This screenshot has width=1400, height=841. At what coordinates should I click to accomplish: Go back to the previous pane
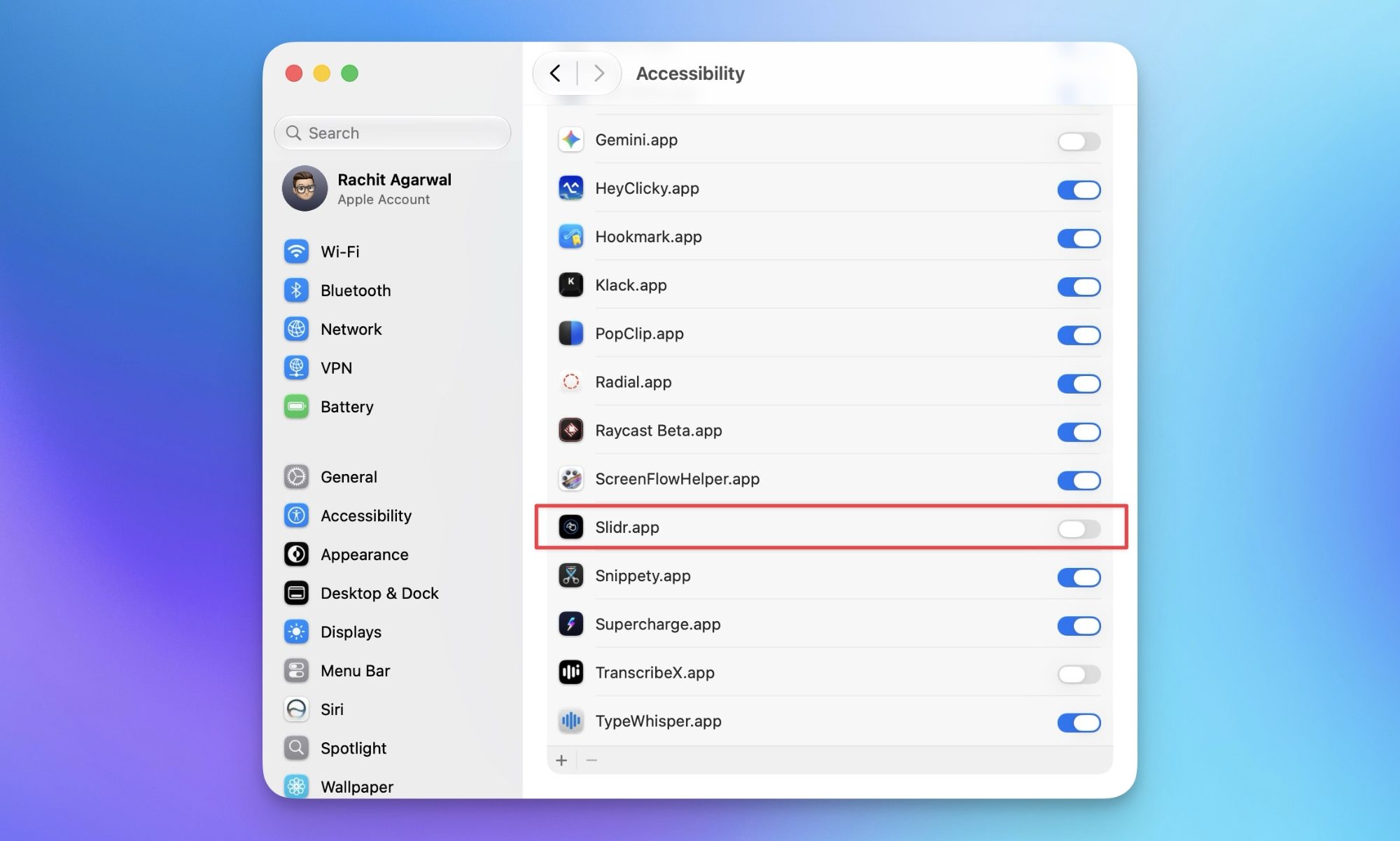[x=555, y=73]
